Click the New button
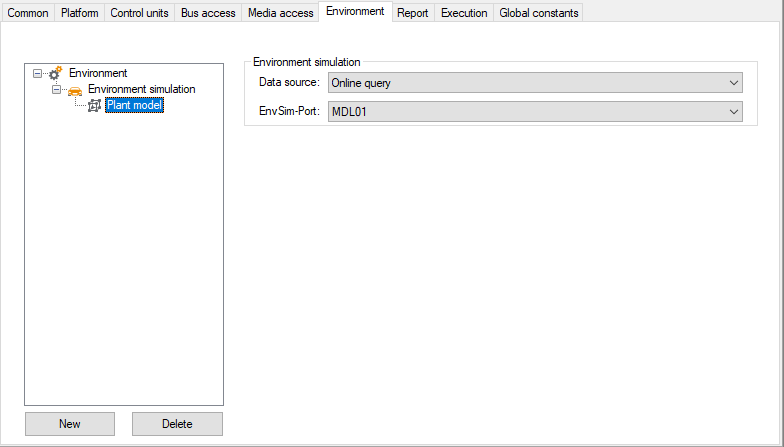784x447 pixels. coord(70,424)
